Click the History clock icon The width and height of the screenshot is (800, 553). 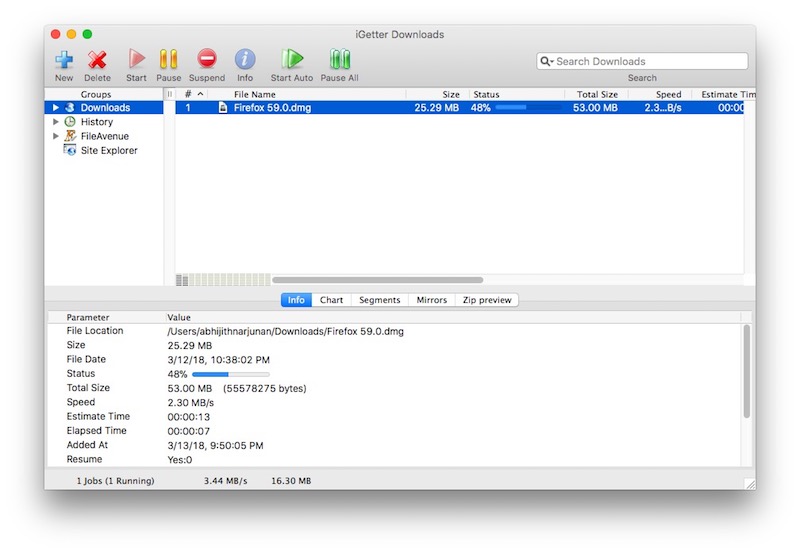coord(70,122)
